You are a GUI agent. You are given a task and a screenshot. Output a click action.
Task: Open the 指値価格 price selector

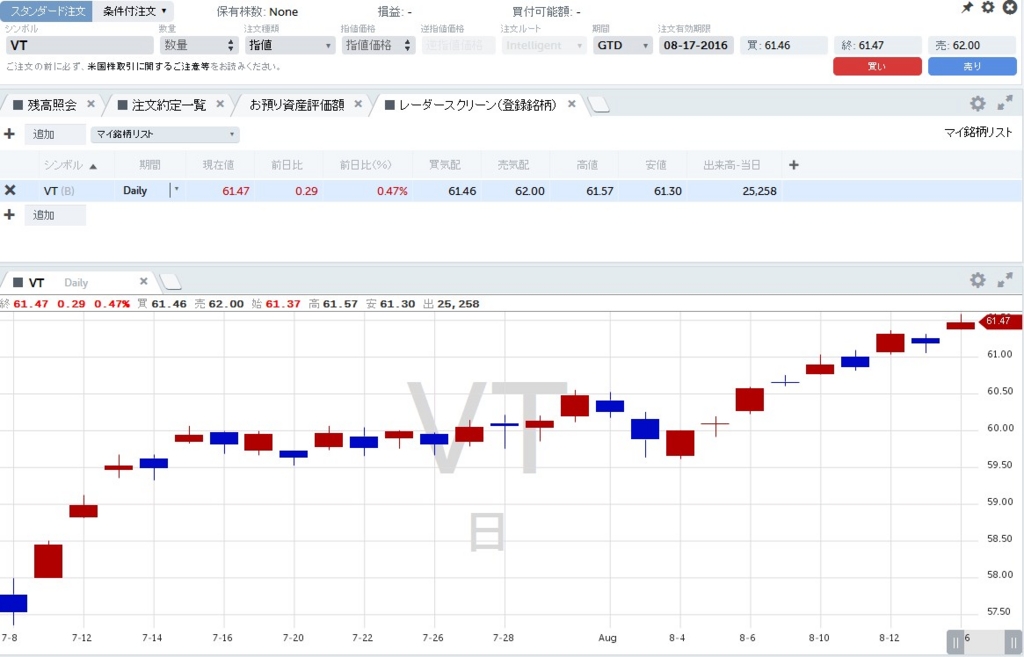[378, 45]
